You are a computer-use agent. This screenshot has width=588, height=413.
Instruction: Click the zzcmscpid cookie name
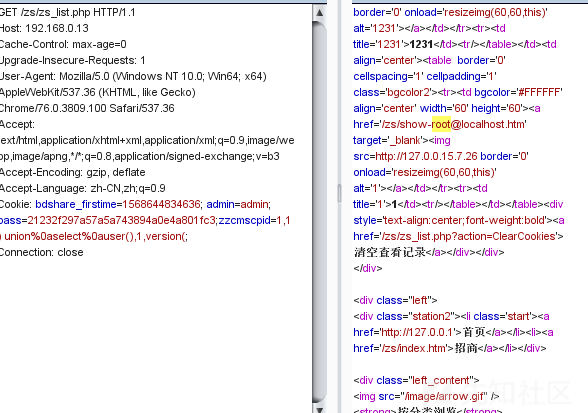coord(244,220)
